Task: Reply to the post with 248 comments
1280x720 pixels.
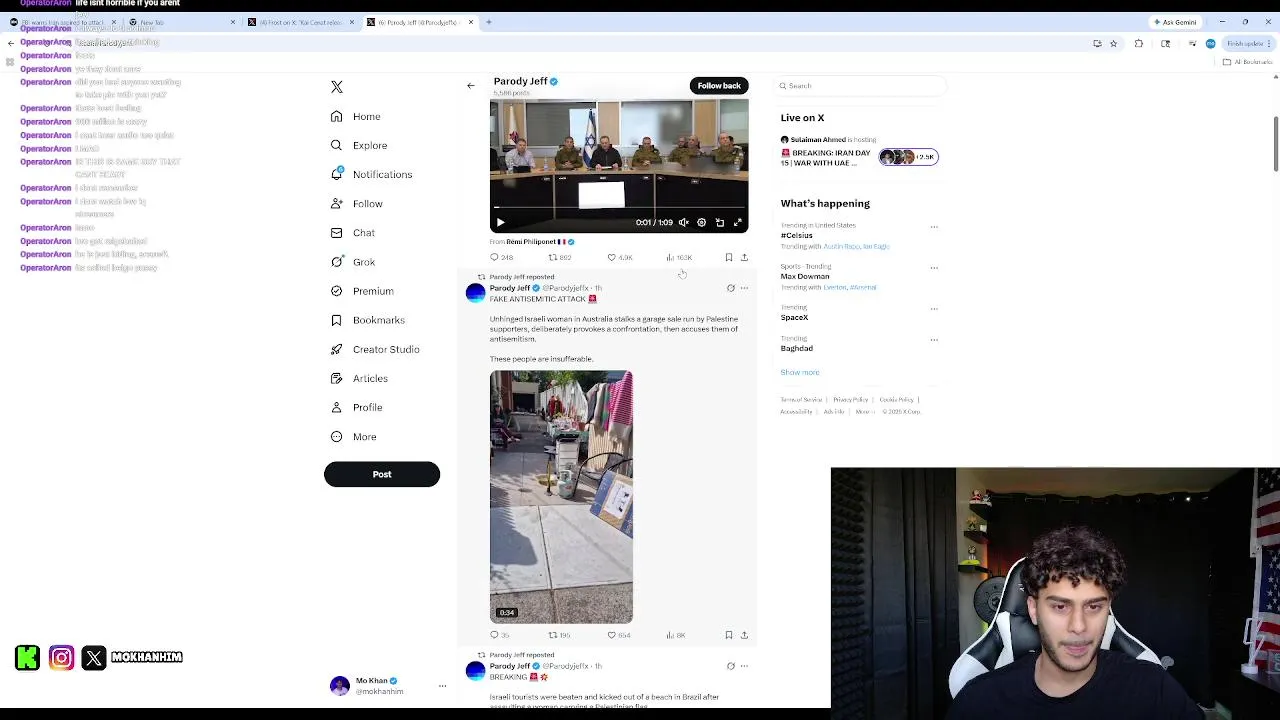Action: [502, 258]
